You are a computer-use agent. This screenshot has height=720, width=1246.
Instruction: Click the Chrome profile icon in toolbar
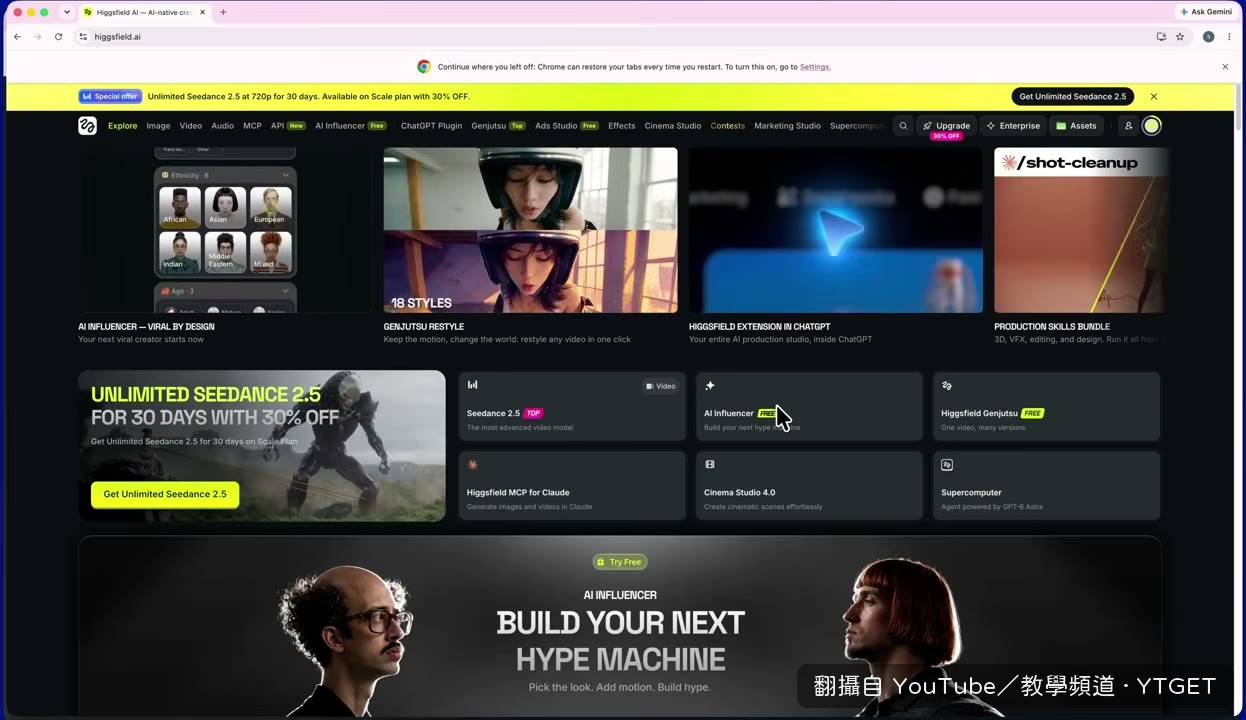pos(1208,37)
